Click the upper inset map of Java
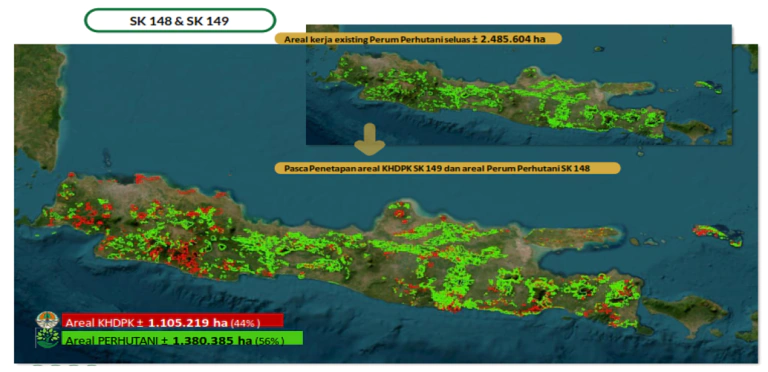 point(519,85)
